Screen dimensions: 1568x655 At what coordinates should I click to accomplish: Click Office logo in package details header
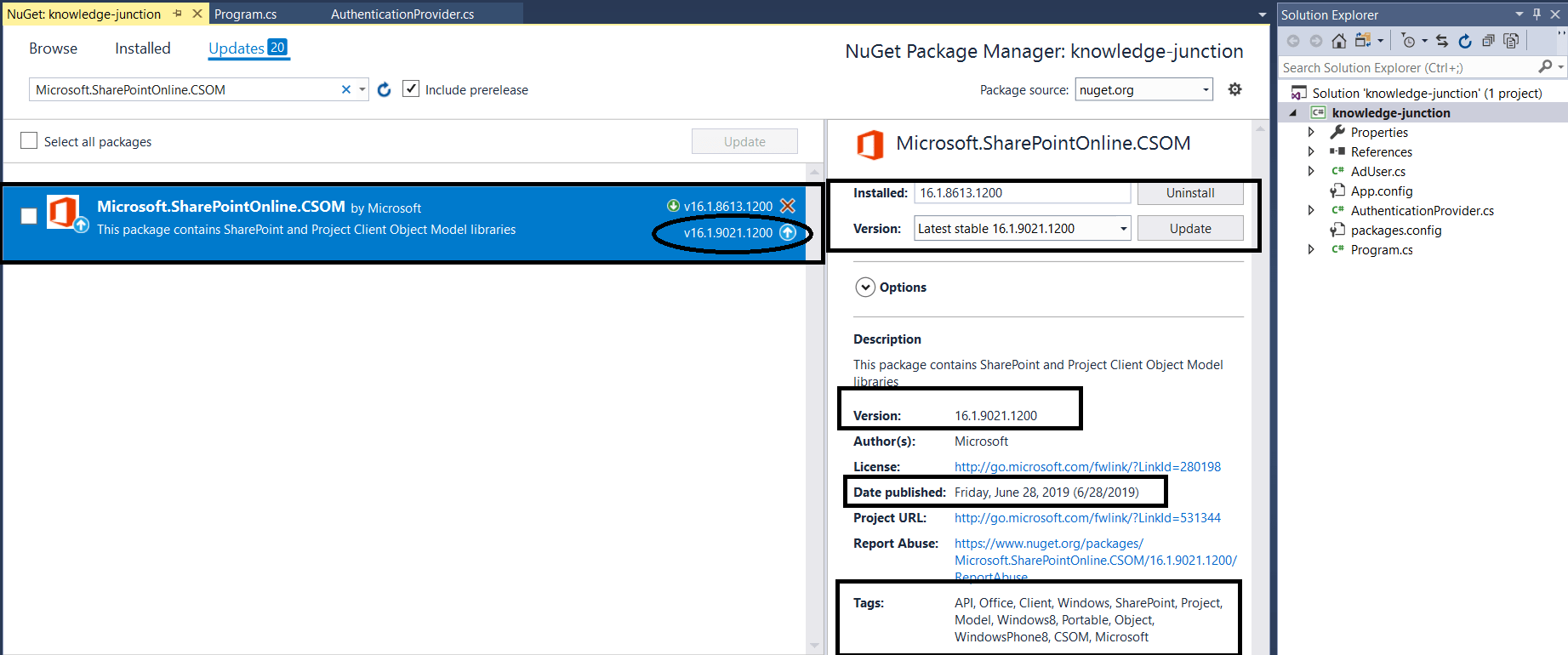[870, 145]
